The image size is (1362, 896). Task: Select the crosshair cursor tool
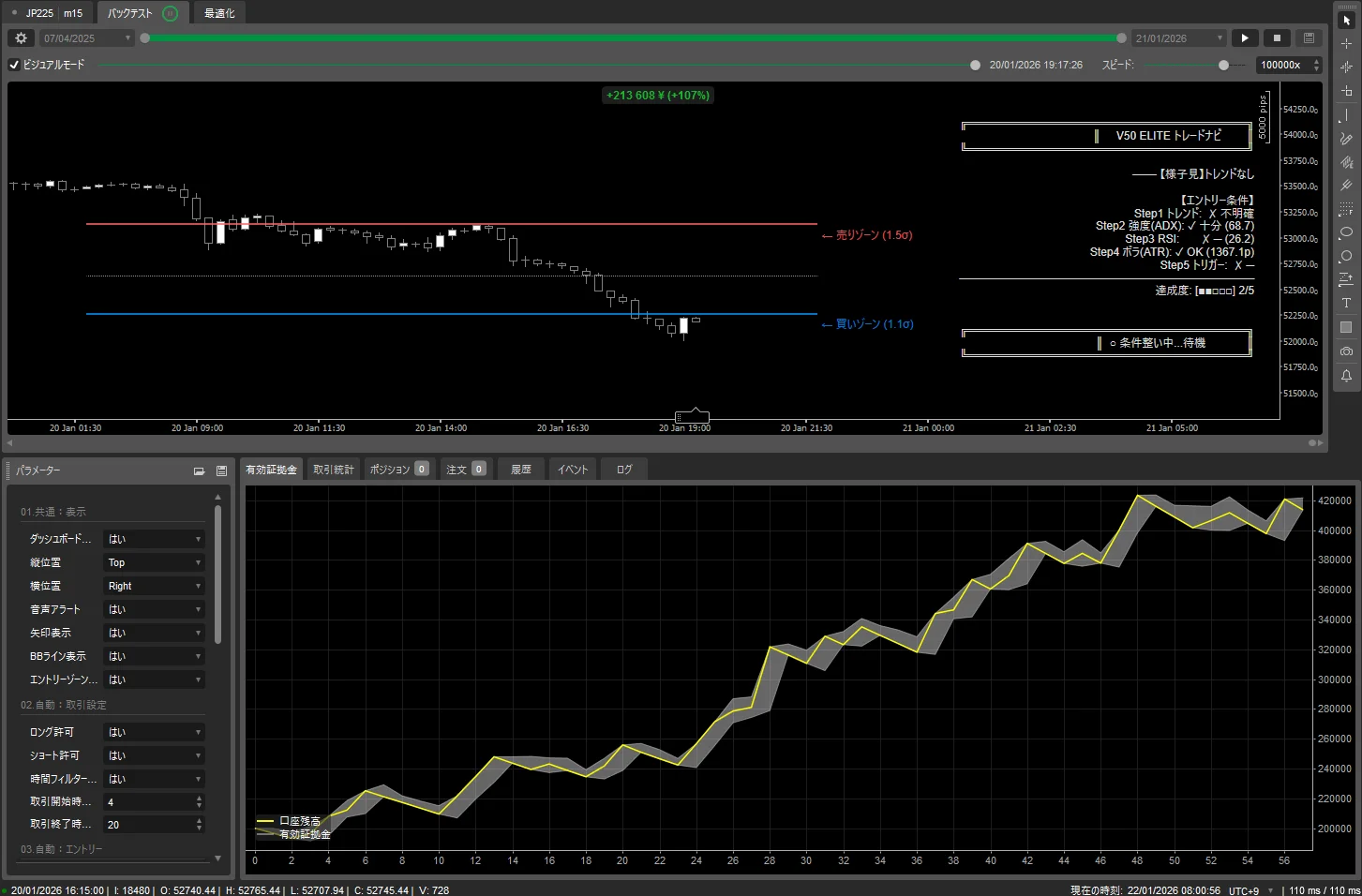tap(1346, 44)
